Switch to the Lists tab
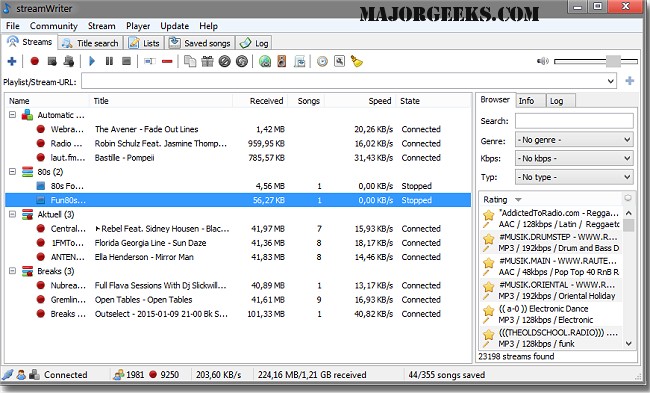This screenshot has height=393, width=650. pos(145,43)
